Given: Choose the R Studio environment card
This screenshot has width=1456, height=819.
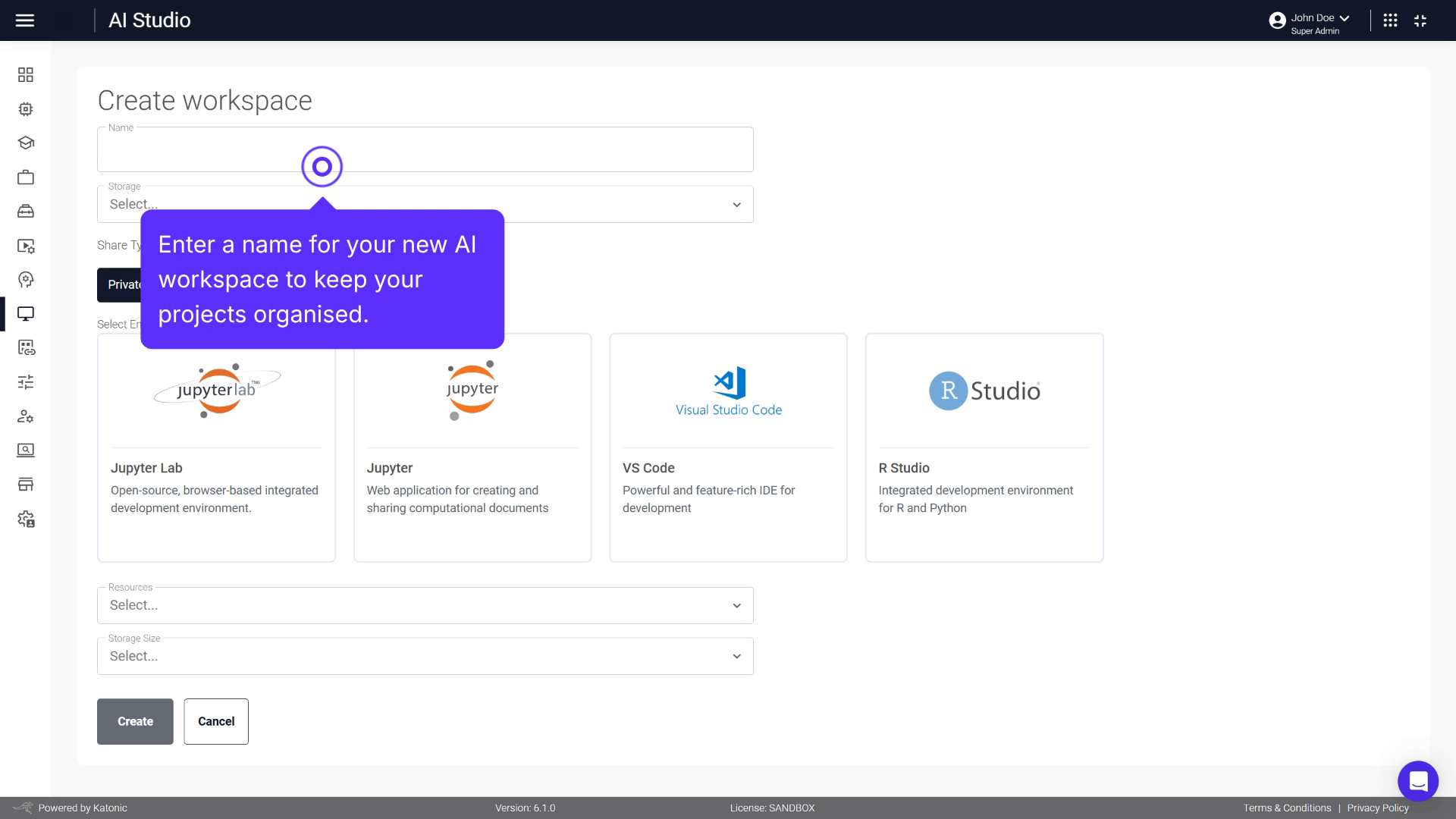Looking at the screenshot, I should (x=984, y=447).
